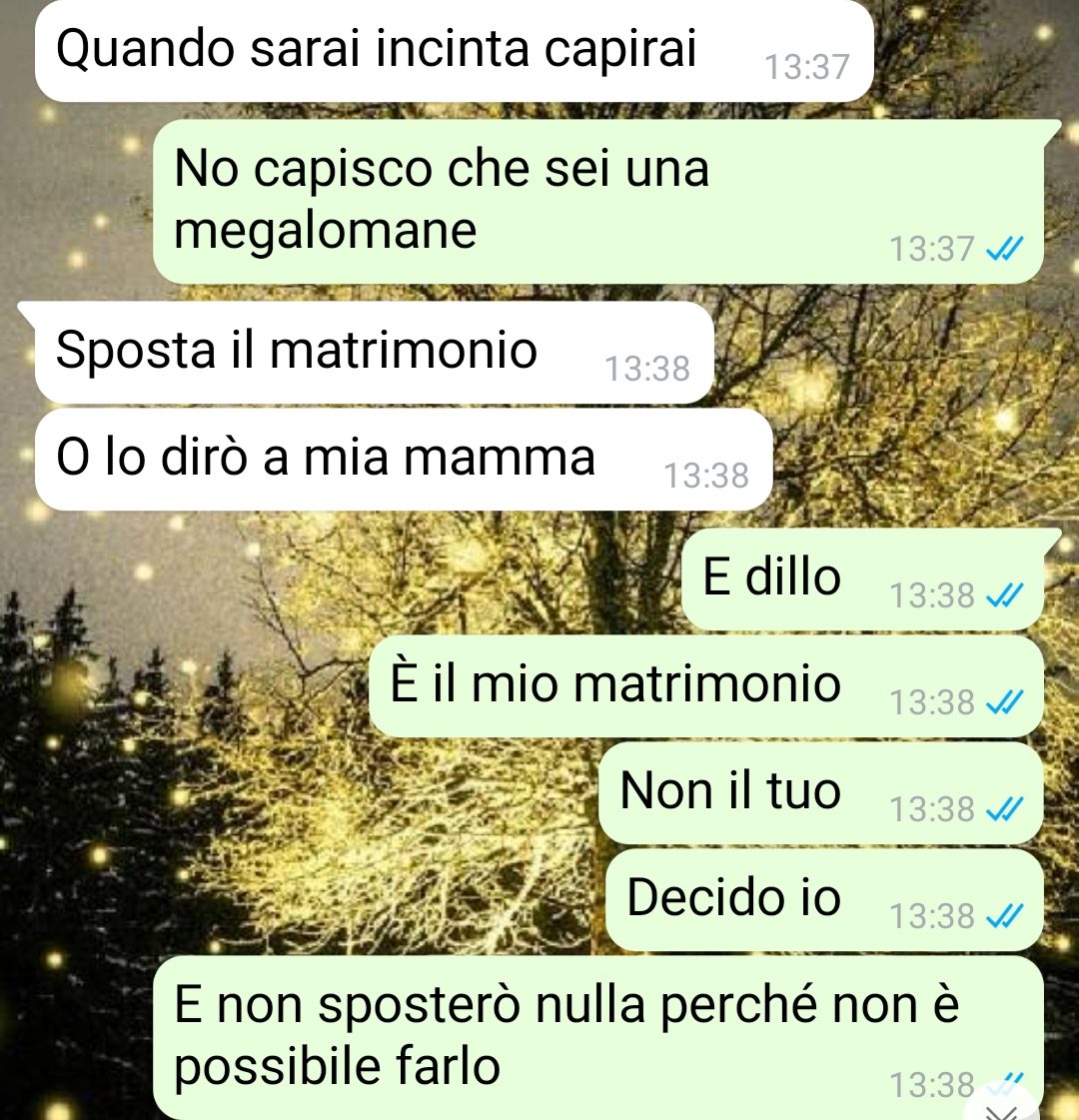Tap the 13:37 timestamp on the megalomane message
1079x1120 pixels.
coord(931,250)
